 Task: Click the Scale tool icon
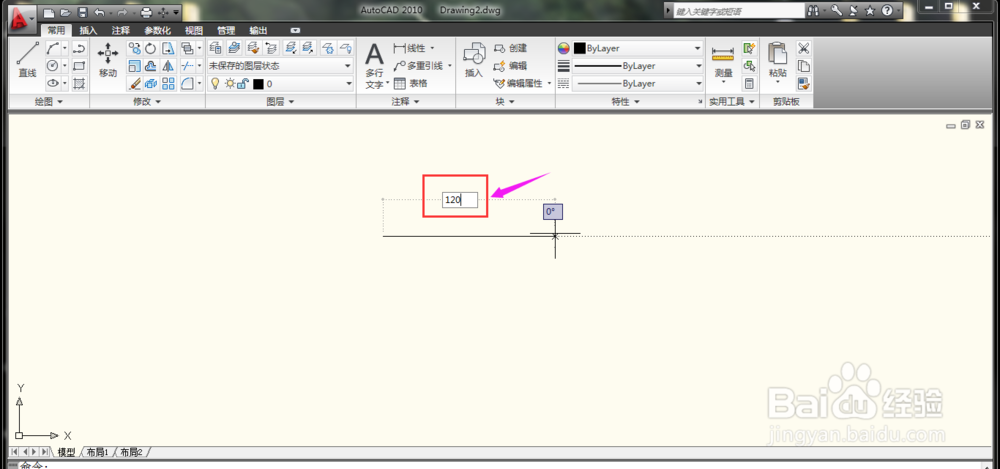coord(135,66)
